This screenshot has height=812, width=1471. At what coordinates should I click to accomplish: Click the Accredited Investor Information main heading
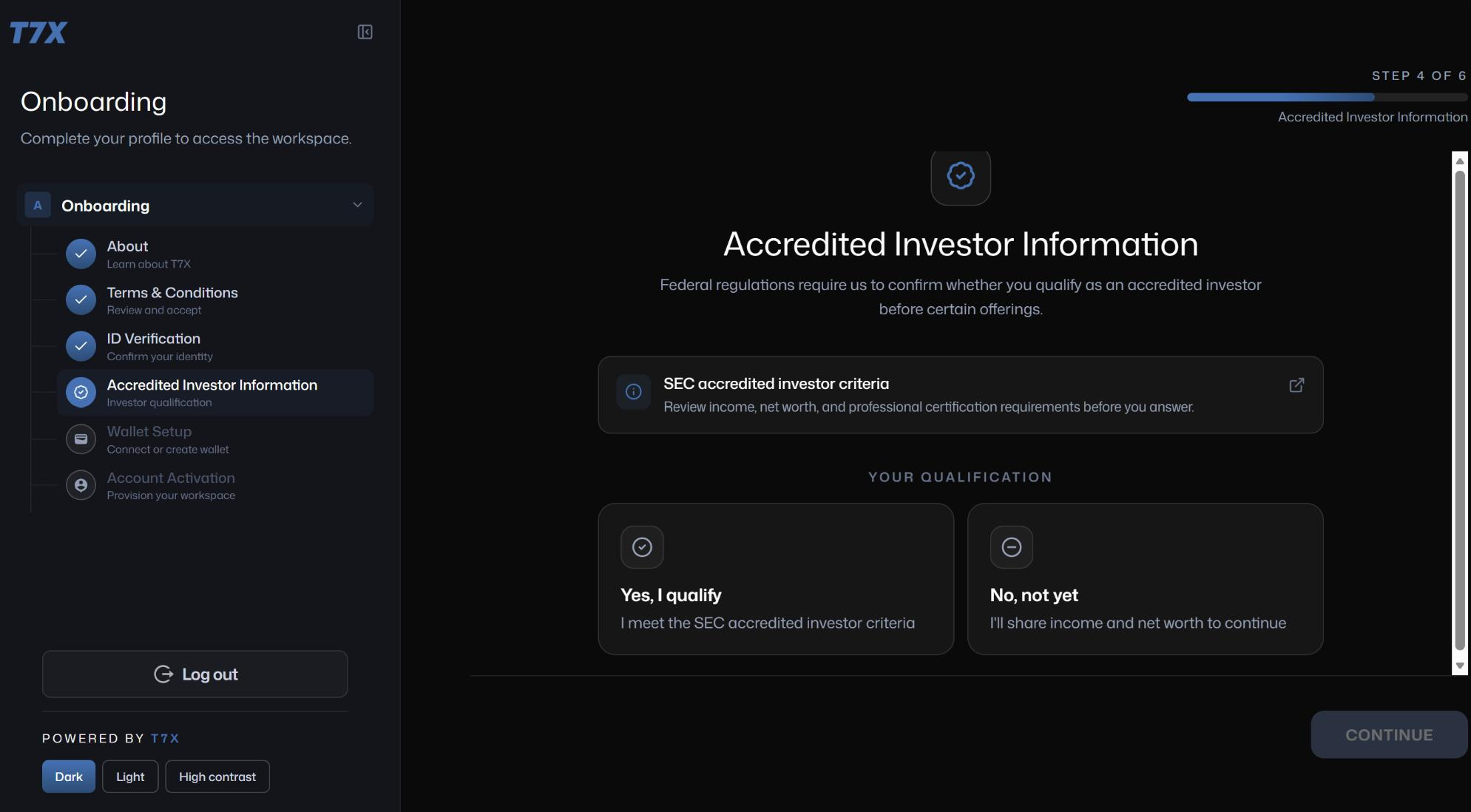pyautogui.click(x=961, y=244)
